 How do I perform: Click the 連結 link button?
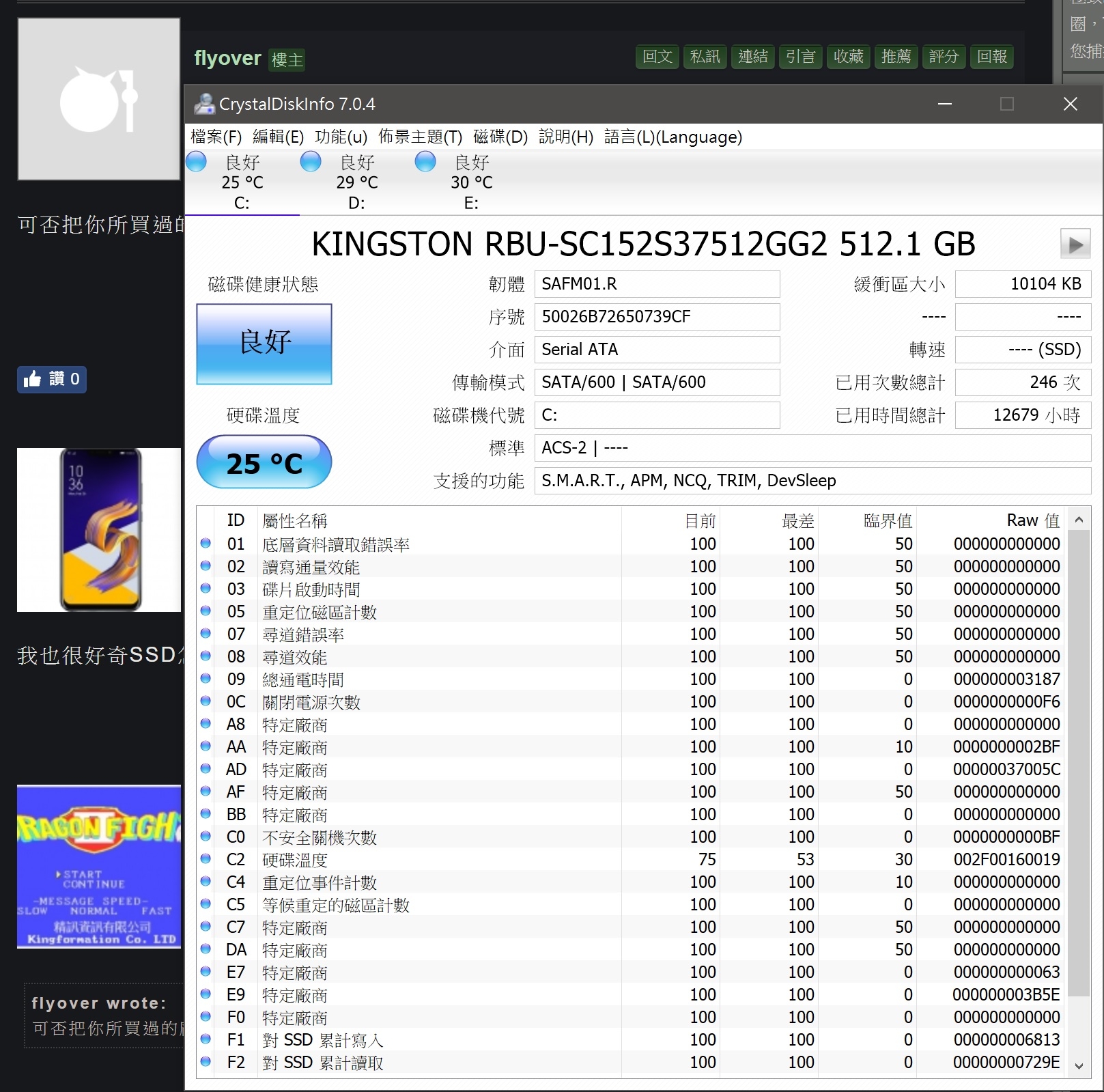(x=753, y=57)
